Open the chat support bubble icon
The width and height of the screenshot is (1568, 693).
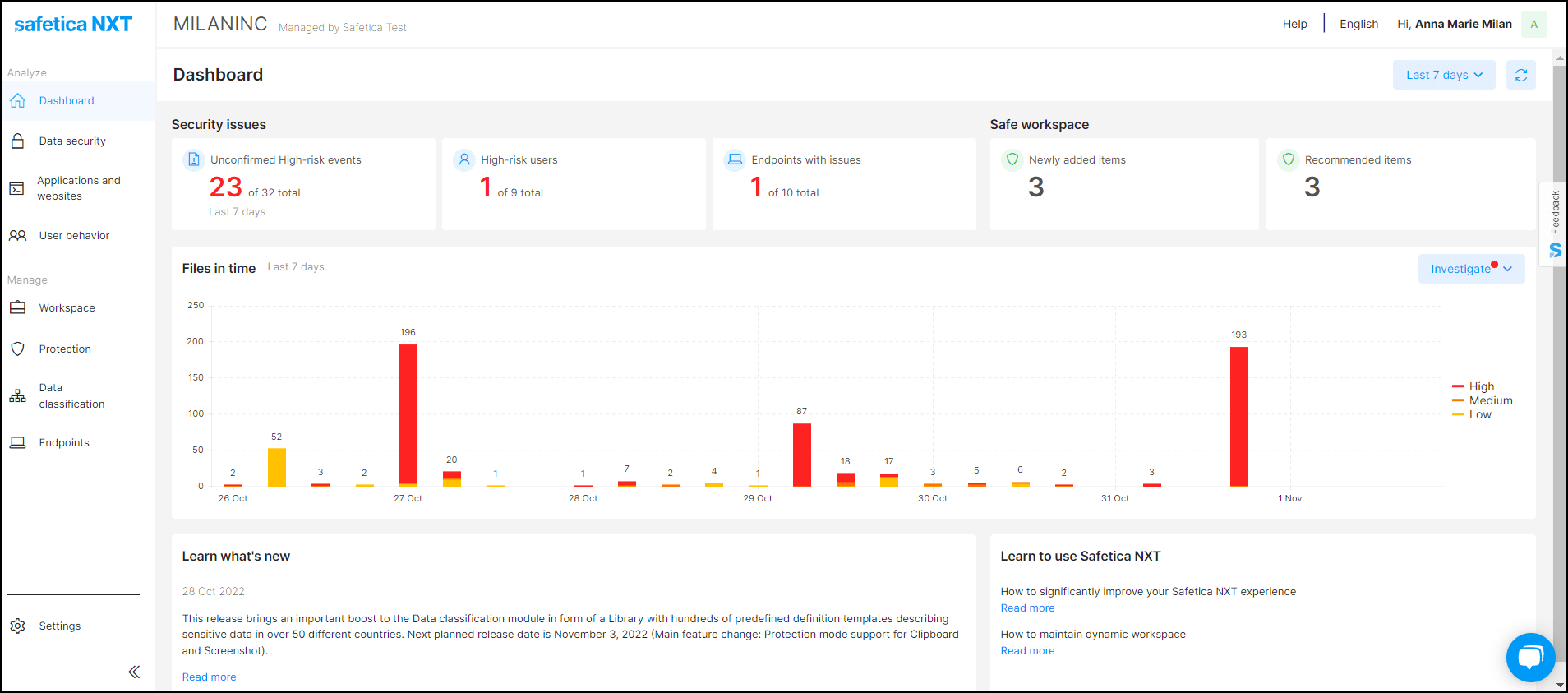pos(1530,657)
